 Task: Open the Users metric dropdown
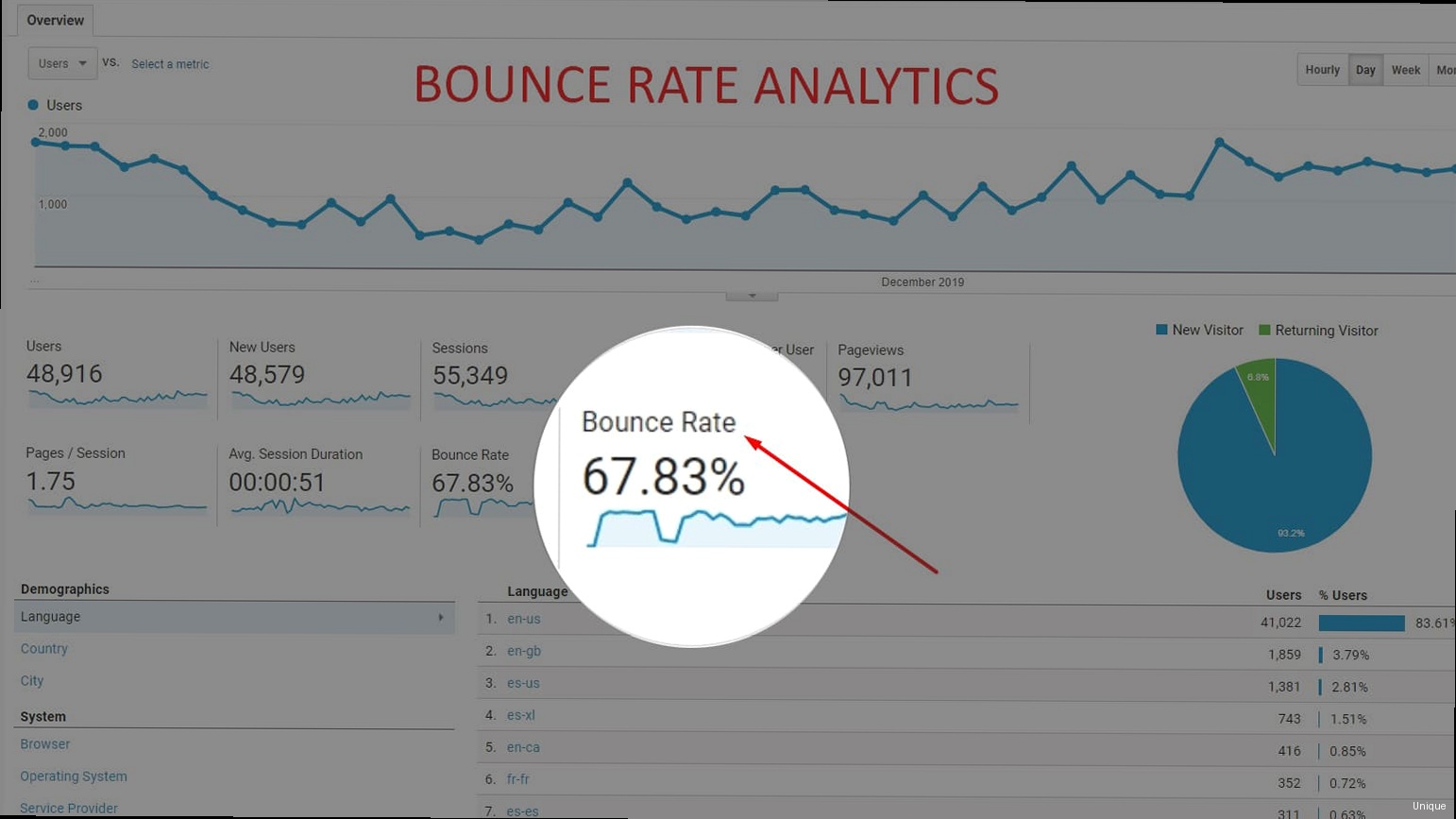(x=62, y=63)
